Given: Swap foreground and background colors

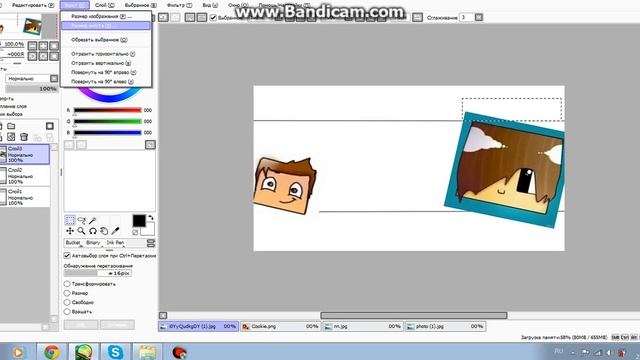Looking at the screenshot, I should (x=151, y=218).
